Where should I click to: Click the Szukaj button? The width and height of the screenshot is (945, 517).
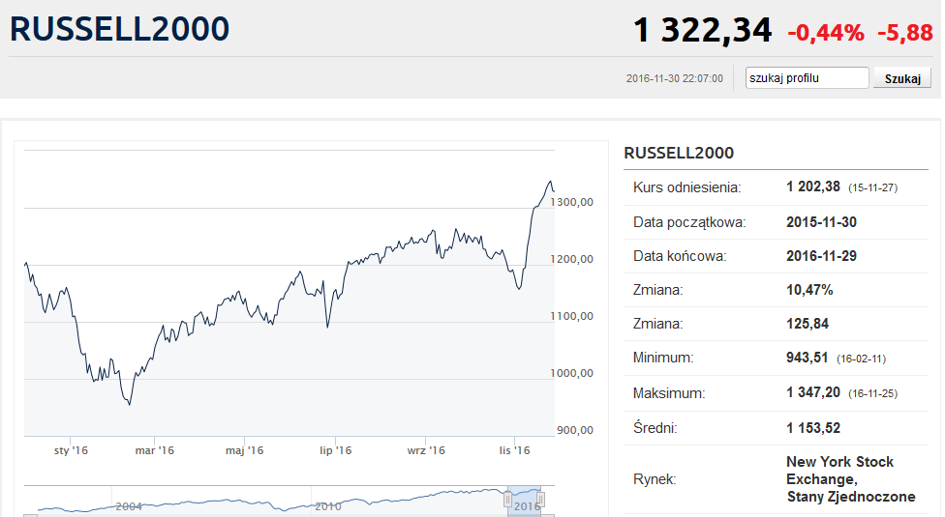tap(902, 78)
